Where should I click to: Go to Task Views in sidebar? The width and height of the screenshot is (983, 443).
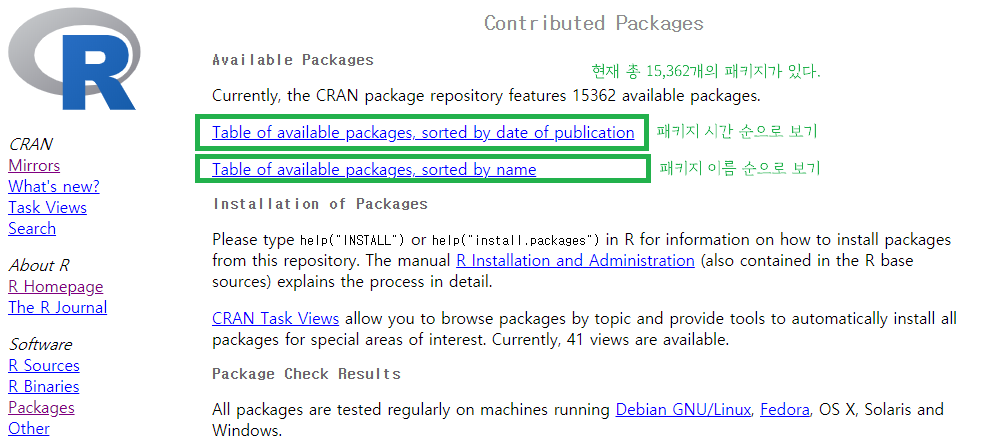[x=48, y=207]
